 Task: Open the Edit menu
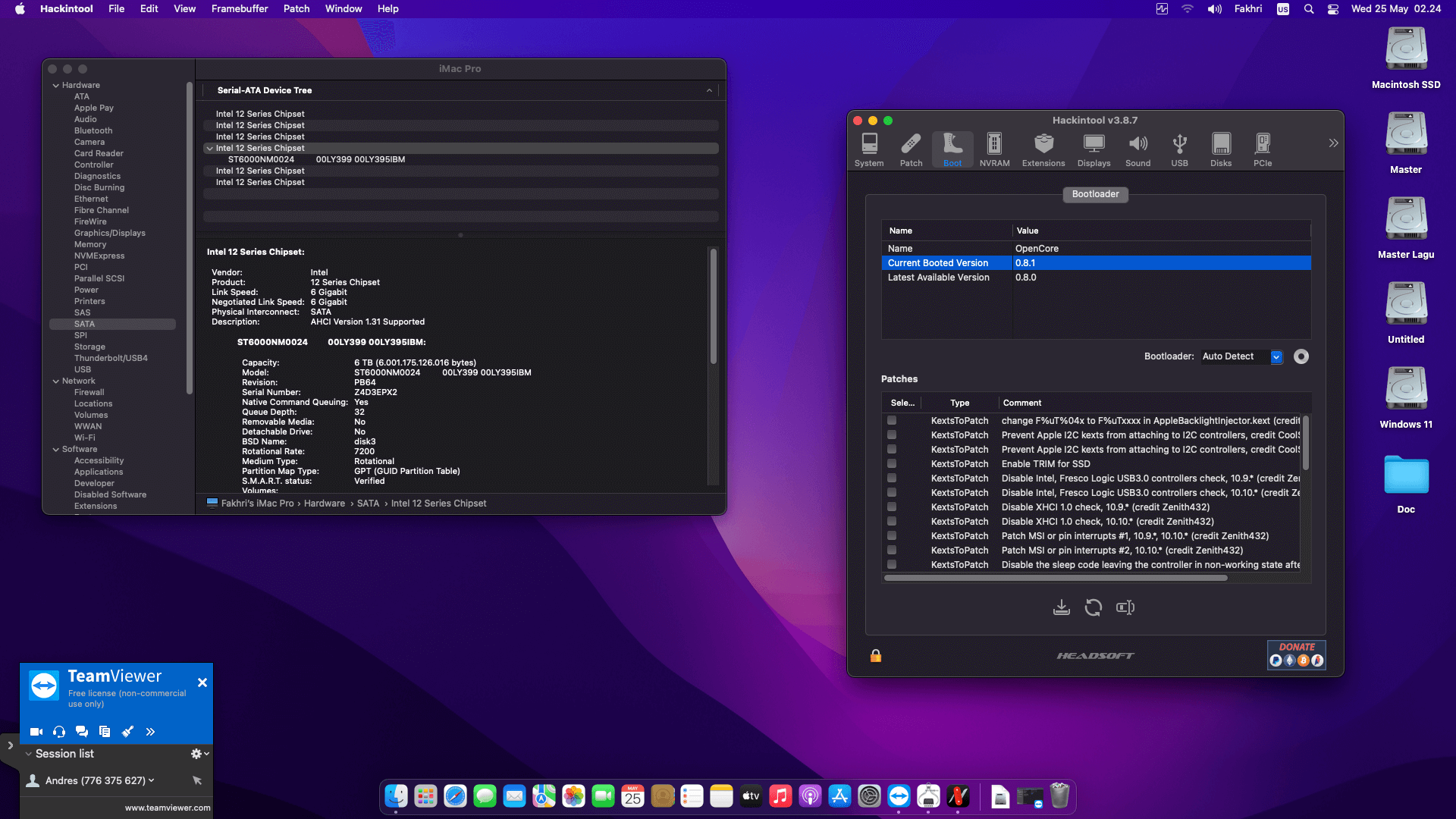click(x=149, y=9)
